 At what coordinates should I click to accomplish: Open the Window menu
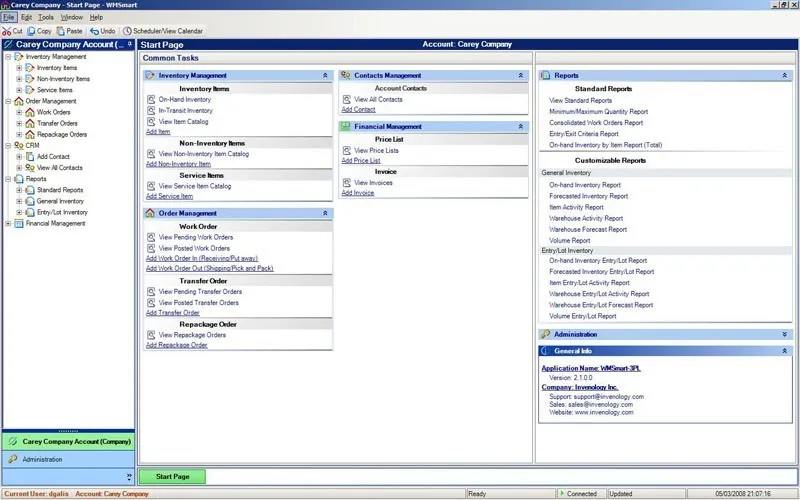pyautogui.click(x=71, y=17)
